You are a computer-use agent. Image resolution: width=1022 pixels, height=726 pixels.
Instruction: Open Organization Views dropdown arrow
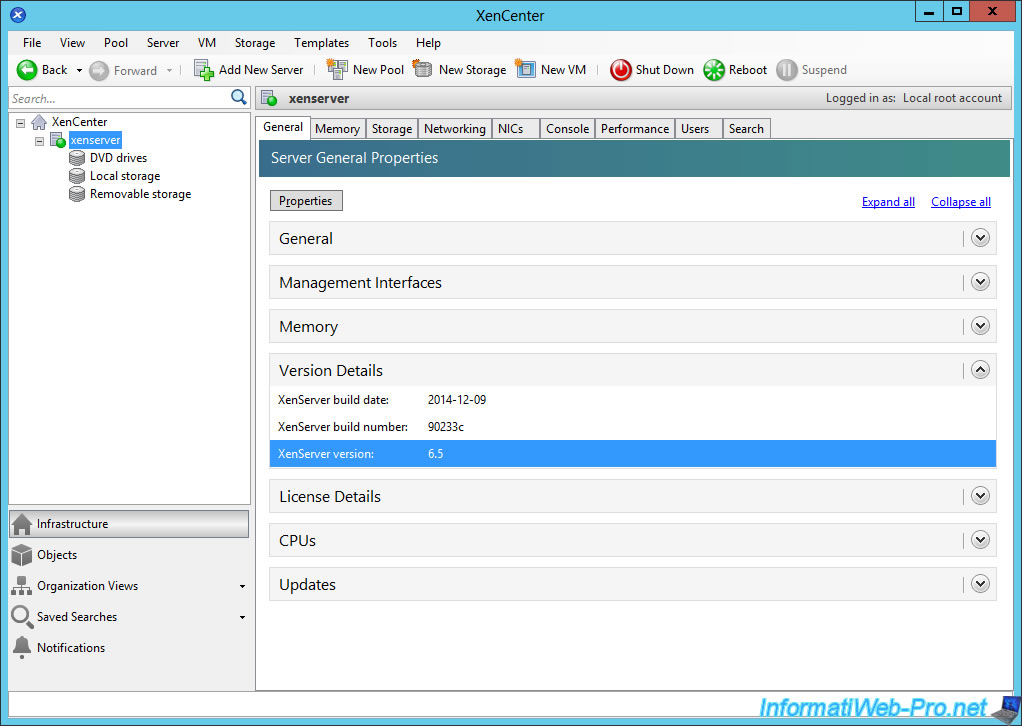click(242, 587)
